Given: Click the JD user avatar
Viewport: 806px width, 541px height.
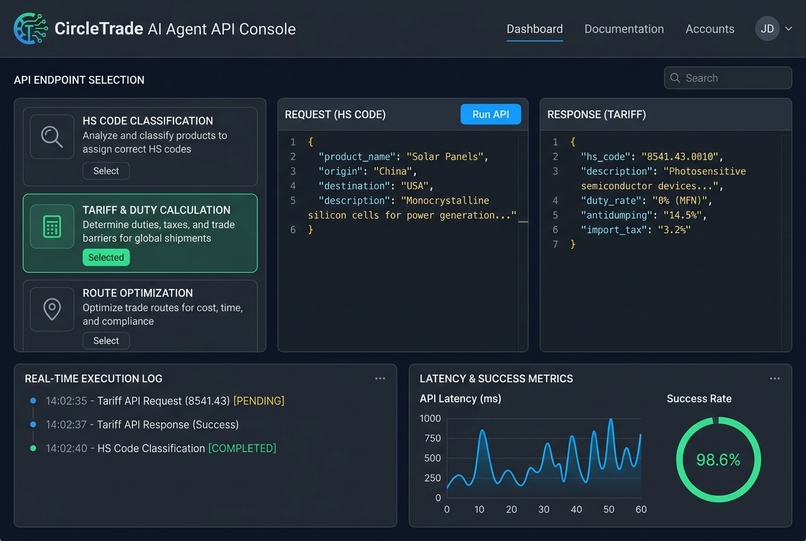Looking at the screenshot, I should pyautogui.click(x=767, y=29).
